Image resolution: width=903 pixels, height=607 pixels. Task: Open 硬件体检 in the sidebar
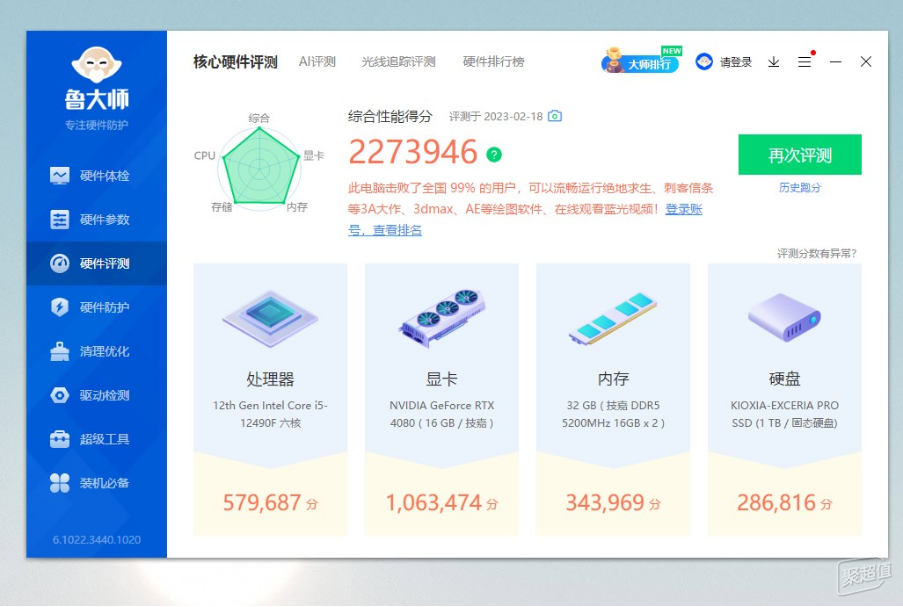coord(96,176)
